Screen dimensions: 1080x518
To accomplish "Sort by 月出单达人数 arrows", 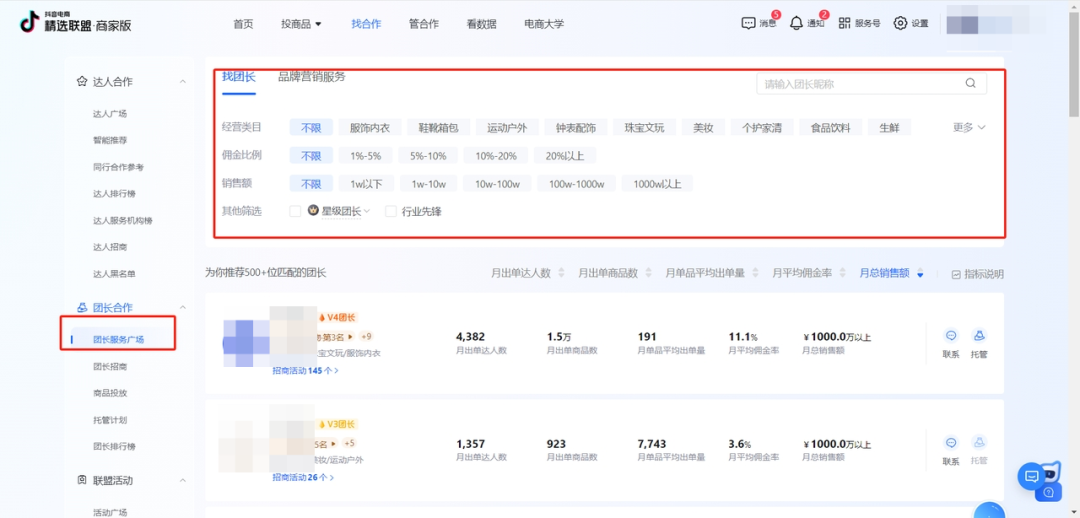I will click(561, 273).
